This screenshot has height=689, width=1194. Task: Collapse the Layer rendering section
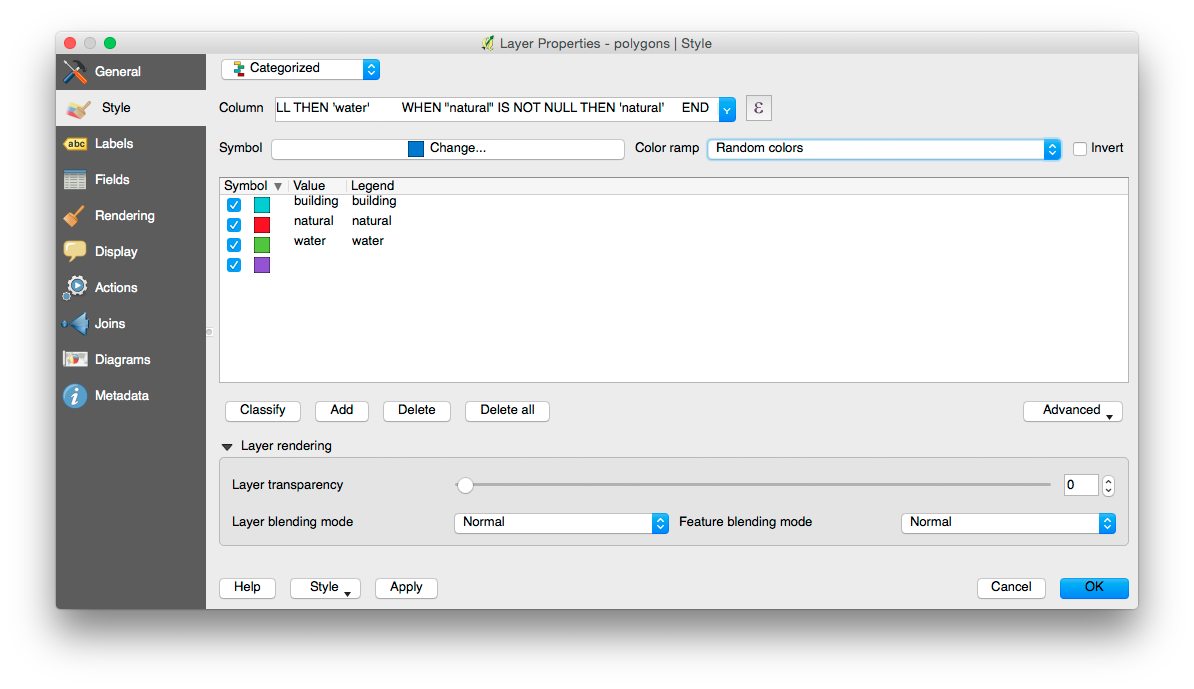point(227,447)
